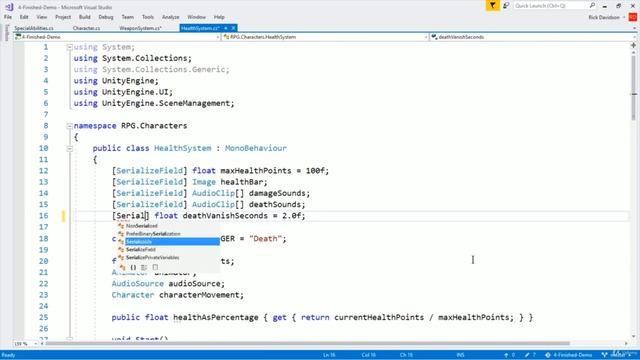The height and width of the screenshot is (360, 640).
Task: Switch to the WeaponSystem.cs tab
Action: (x=140, y=28)
